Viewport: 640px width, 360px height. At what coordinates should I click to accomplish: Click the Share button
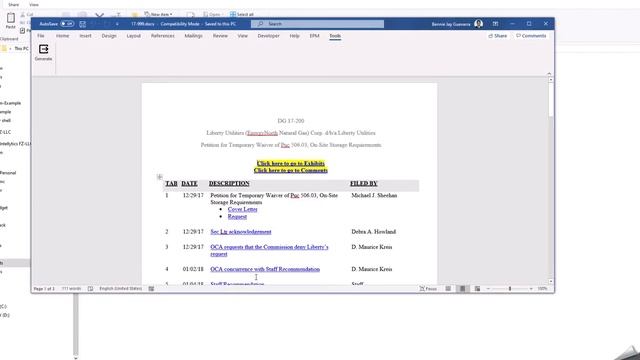498,36
